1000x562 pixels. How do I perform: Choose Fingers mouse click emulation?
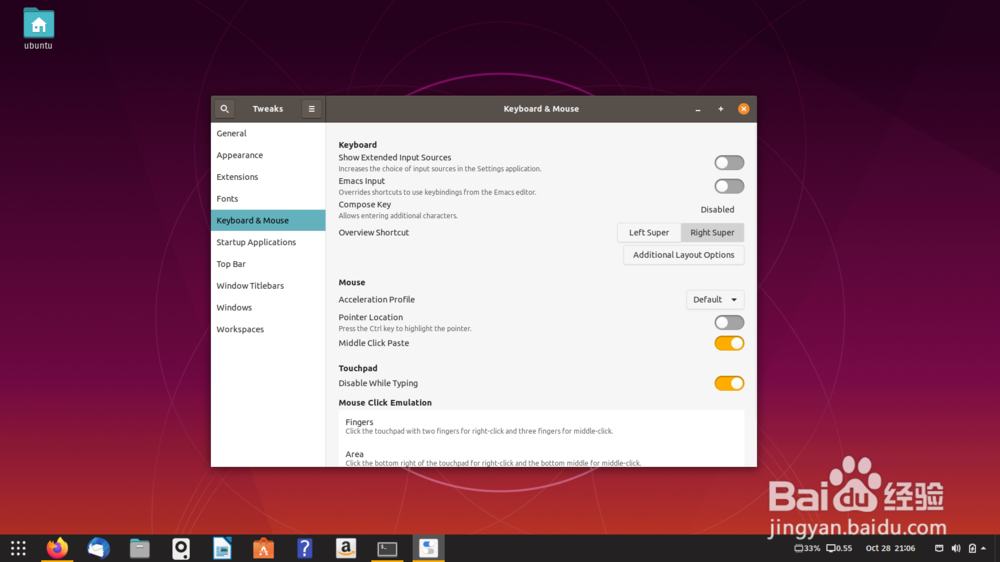tap(541, 426)
